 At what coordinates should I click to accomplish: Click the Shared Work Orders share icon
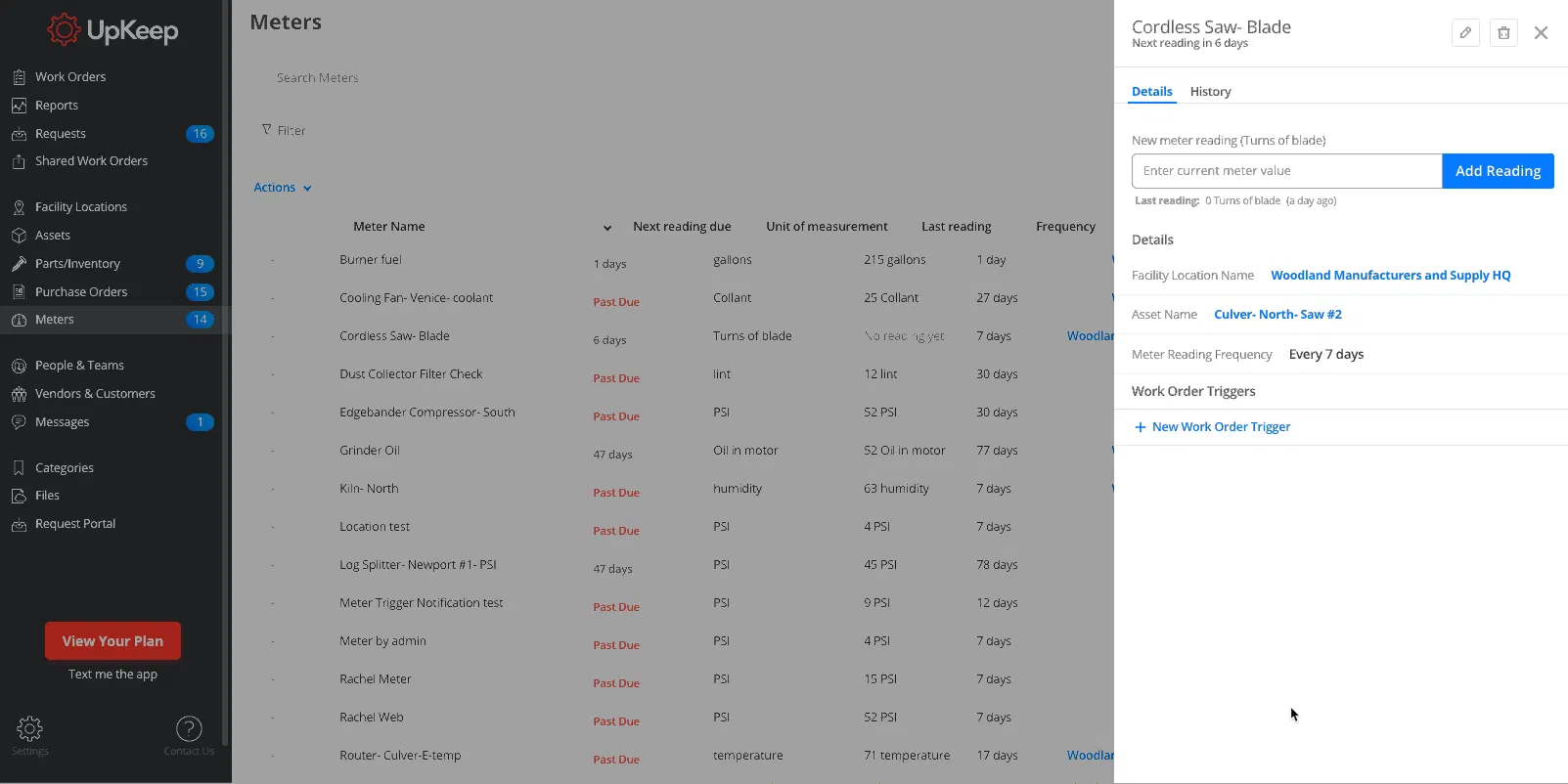tap(19, 161)
